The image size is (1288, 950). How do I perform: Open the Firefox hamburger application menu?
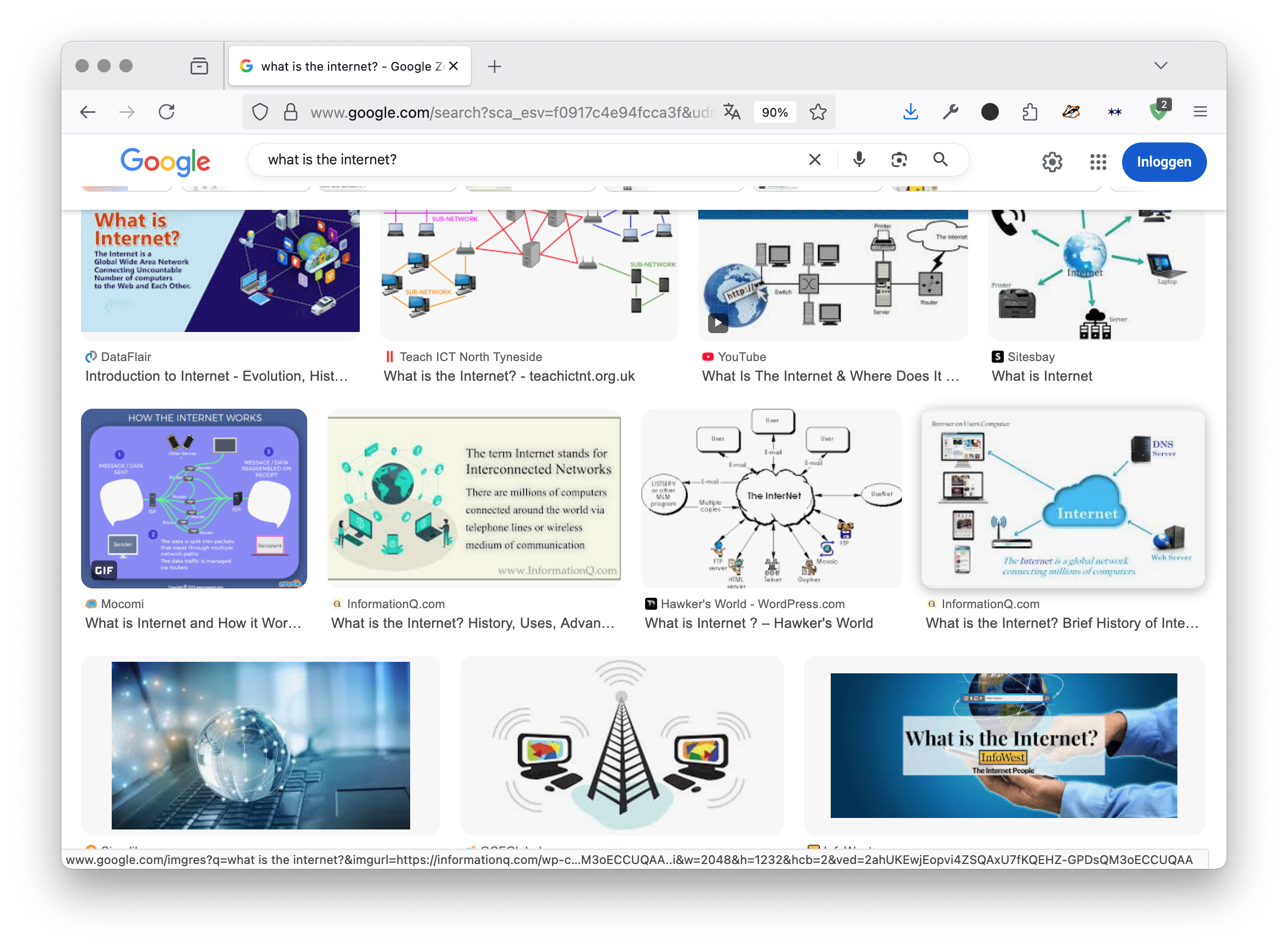1200,112
